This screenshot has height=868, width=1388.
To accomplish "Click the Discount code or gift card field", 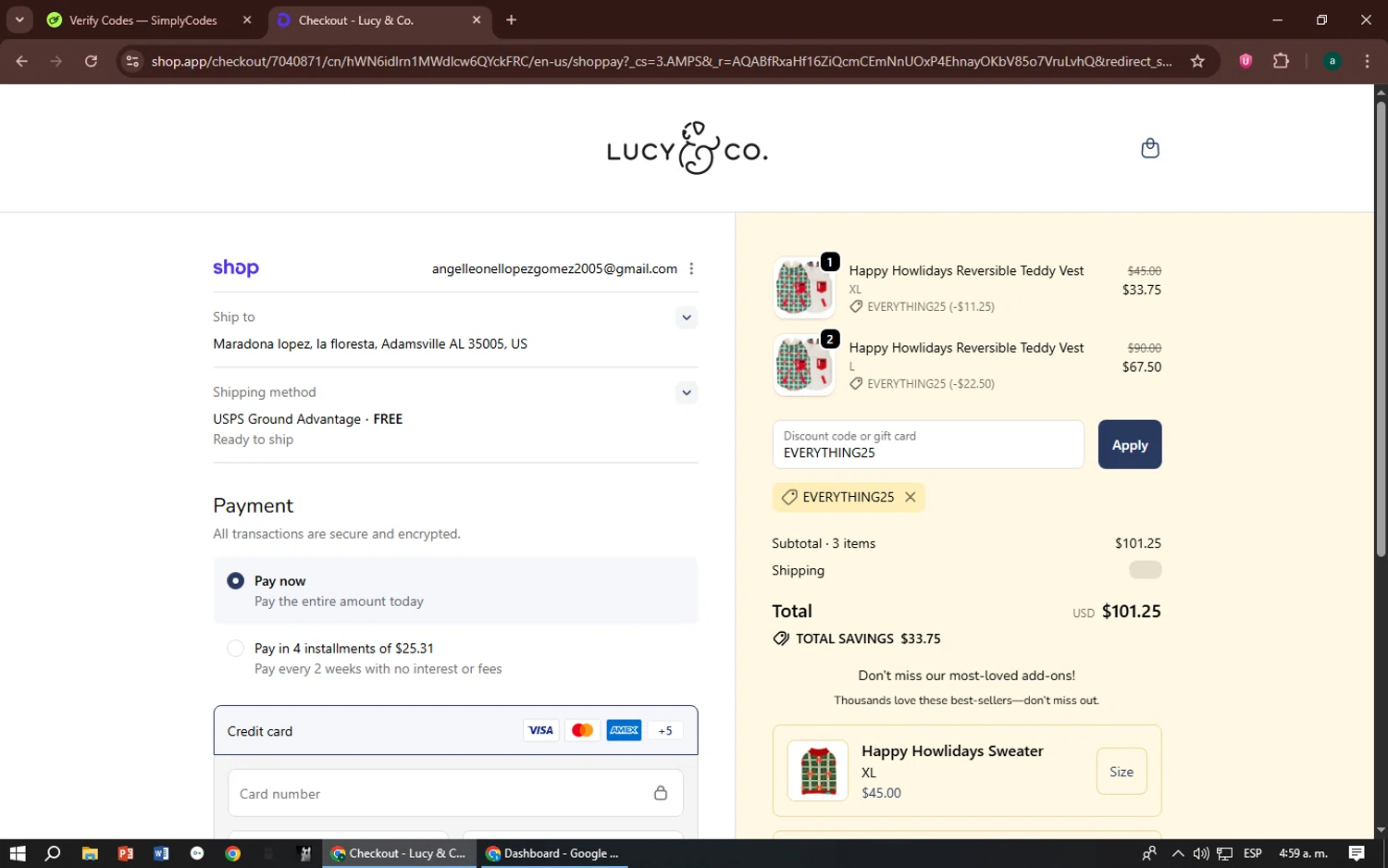I will pos(927,445).
